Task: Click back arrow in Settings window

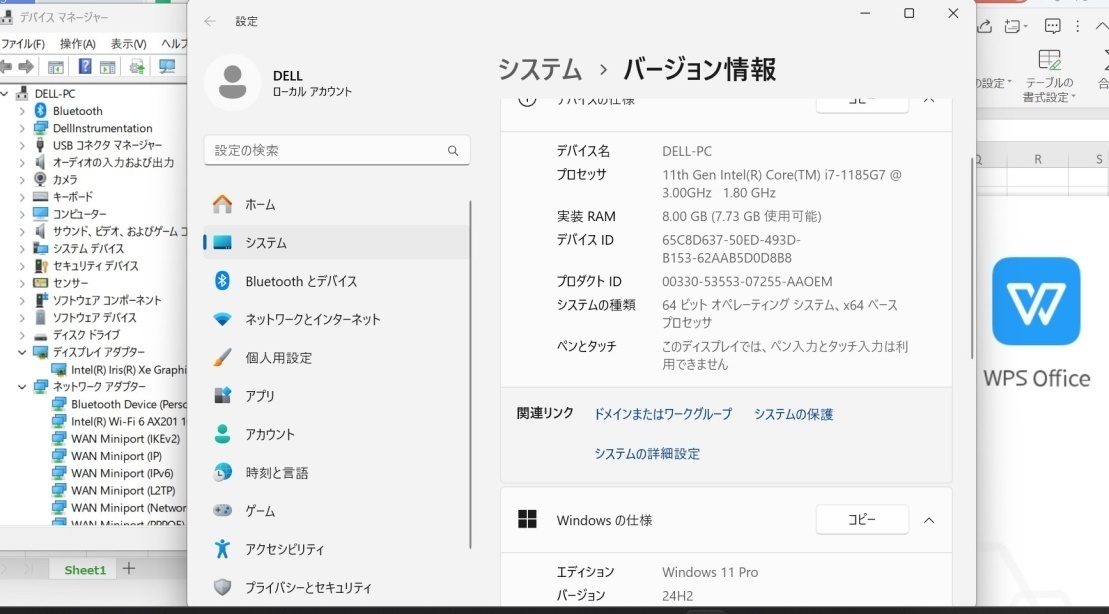Action: [210, 21]
